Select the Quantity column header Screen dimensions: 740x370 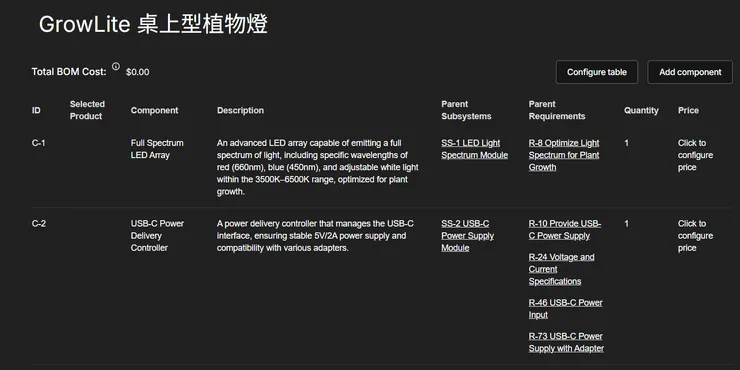[641, 110]
